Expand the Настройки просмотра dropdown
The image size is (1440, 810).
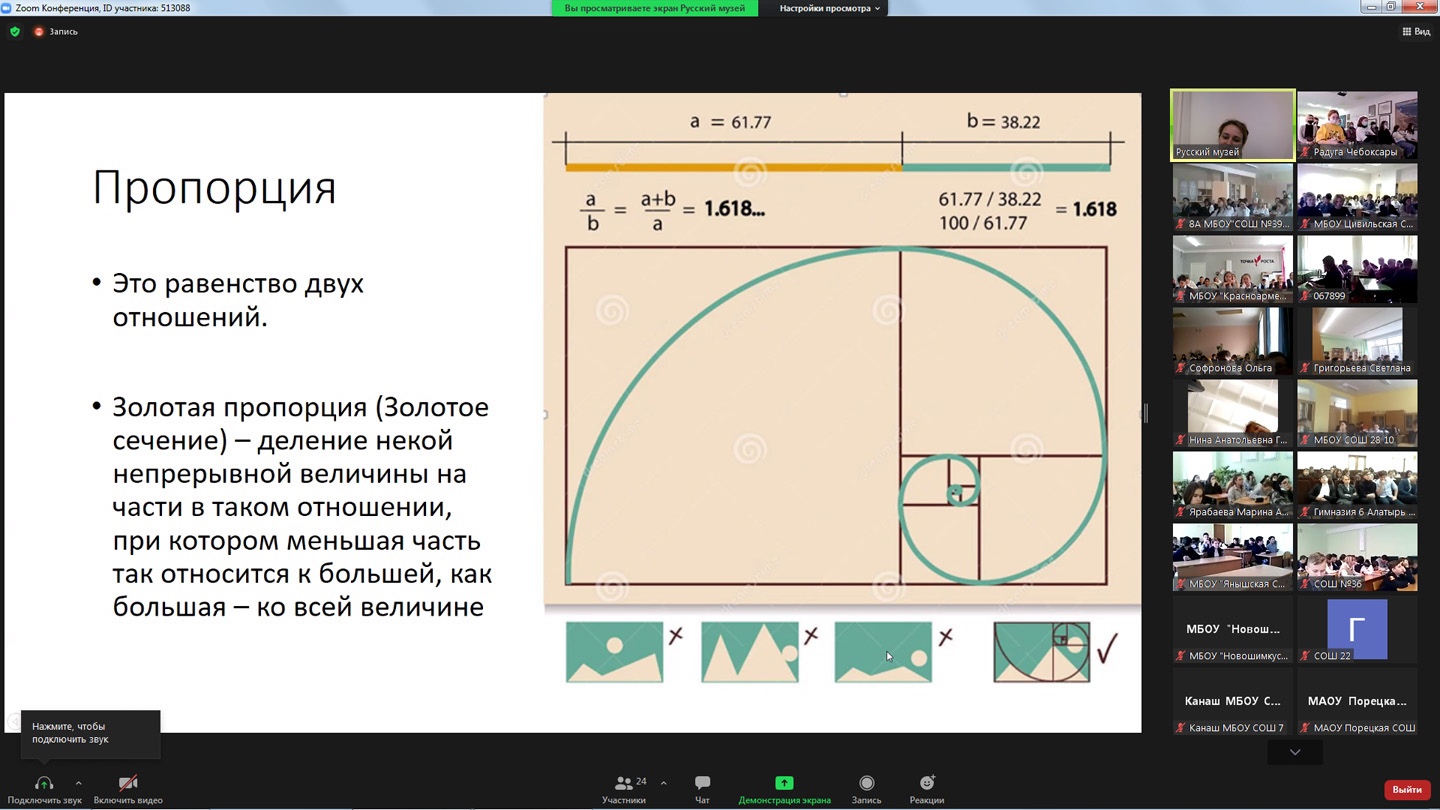(830, 8)
